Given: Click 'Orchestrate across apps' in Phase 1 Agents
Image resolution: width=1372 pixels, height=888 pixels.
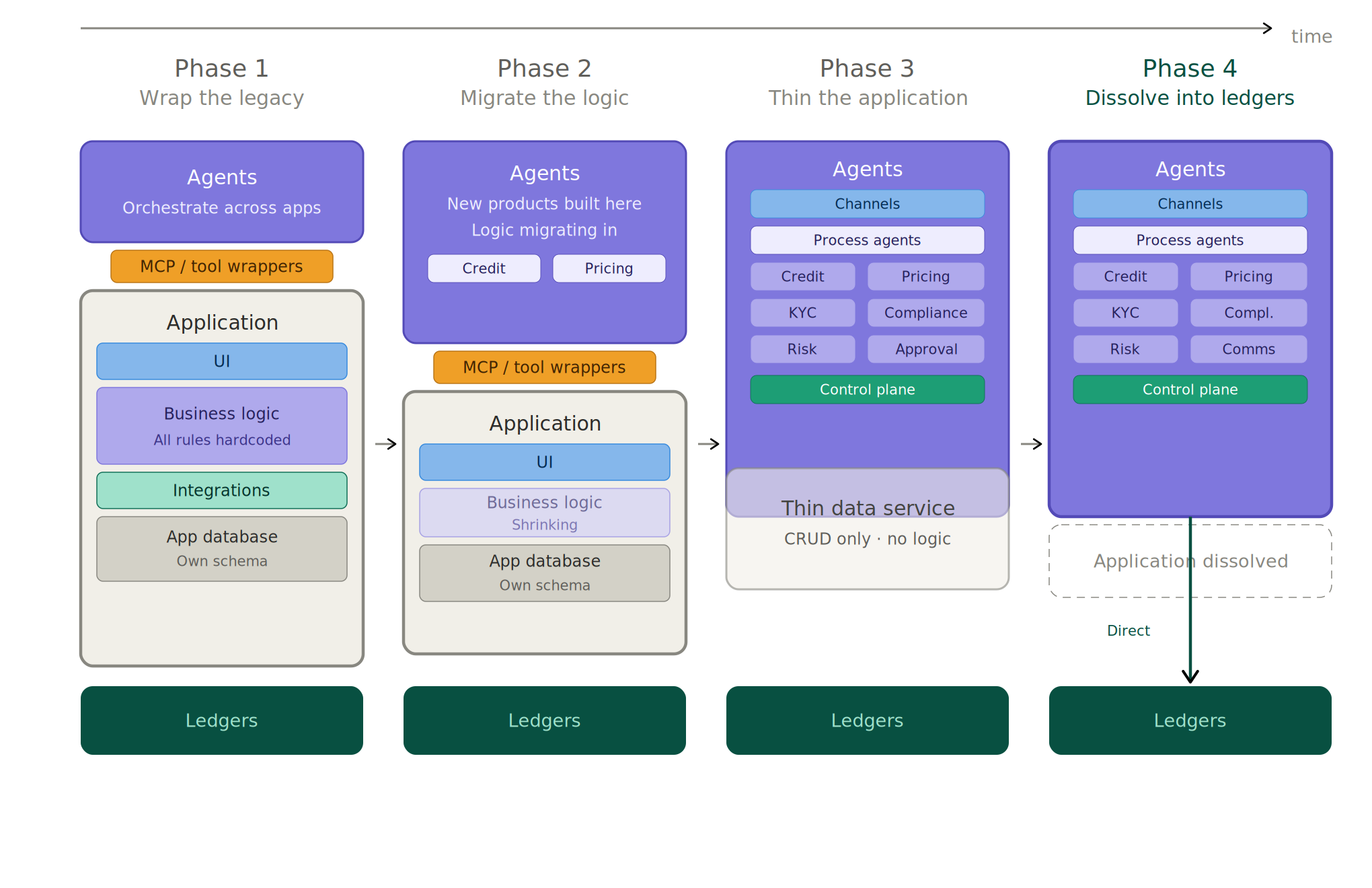Looking at the screenshot, I should (222, 208).
